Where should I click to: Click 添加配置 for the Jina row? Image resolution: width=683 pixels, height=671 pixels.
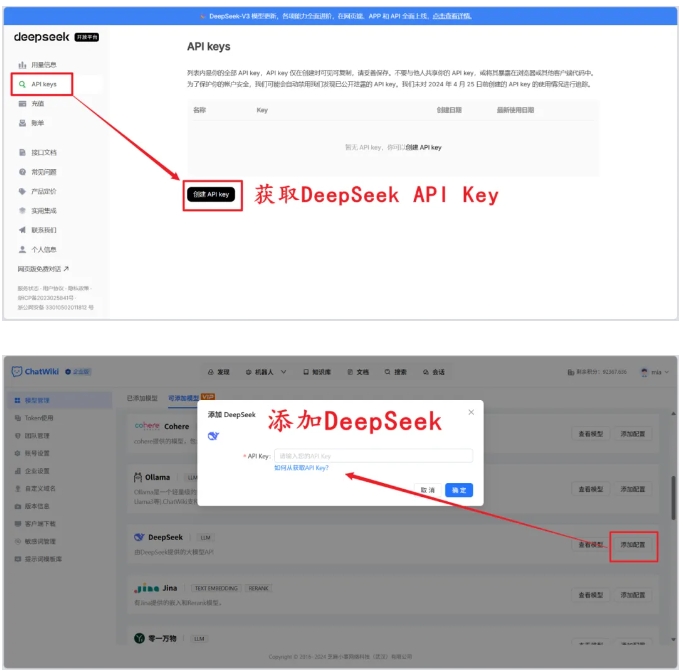click(x=632, y=595)
